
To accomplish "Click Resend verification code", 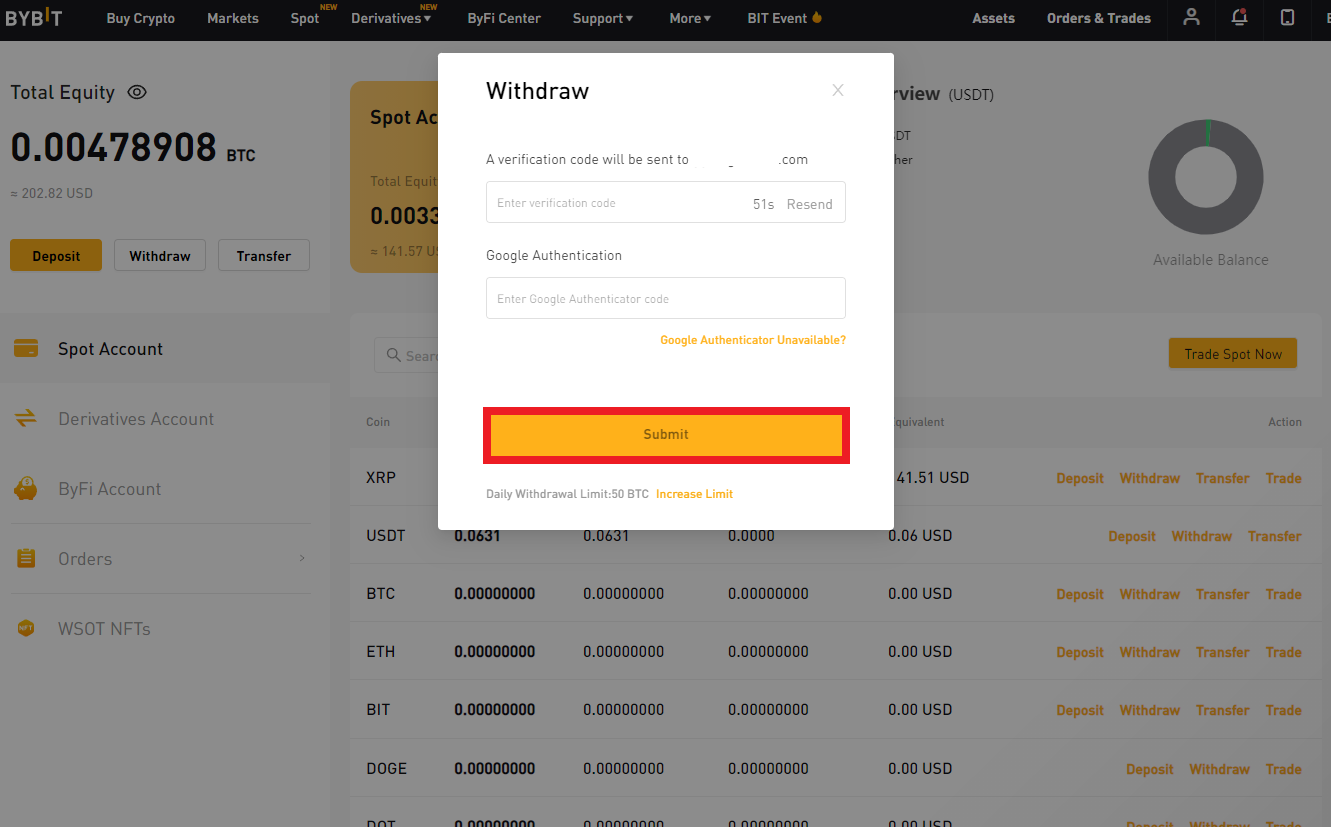I will point(809,204).
